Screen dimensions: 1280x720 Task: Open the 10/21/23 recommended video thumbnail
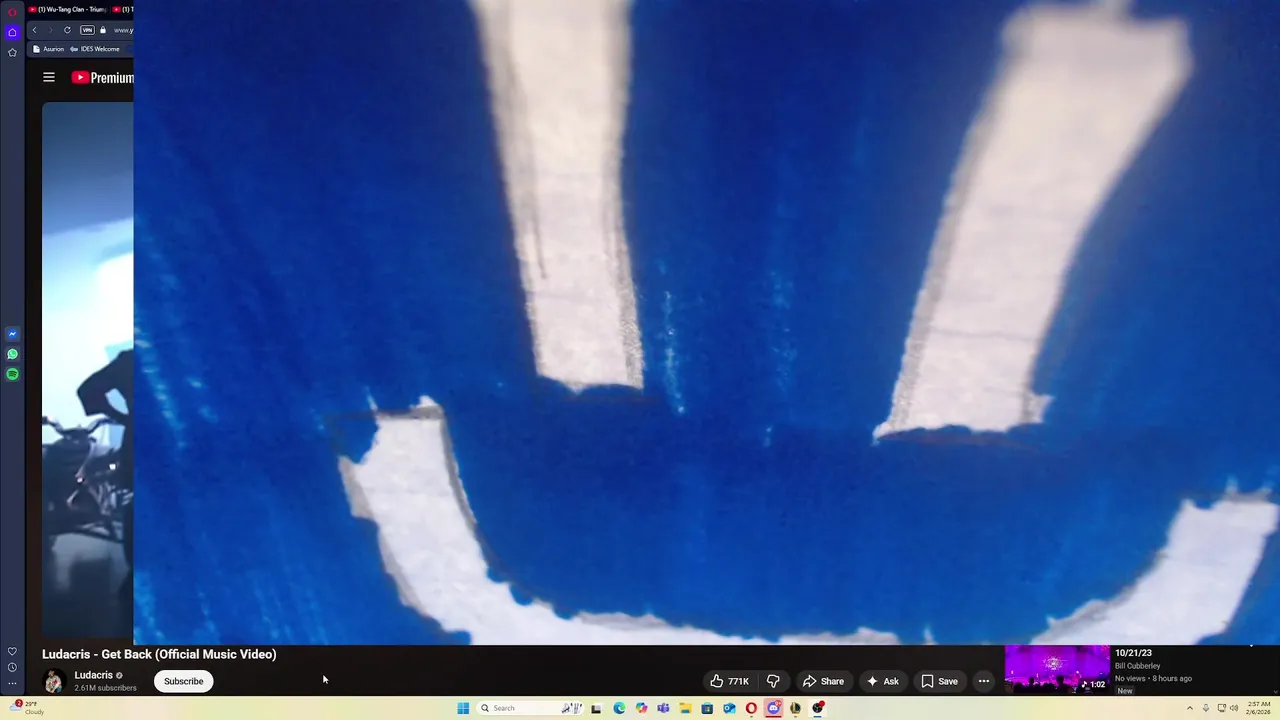pos(1057,669)
